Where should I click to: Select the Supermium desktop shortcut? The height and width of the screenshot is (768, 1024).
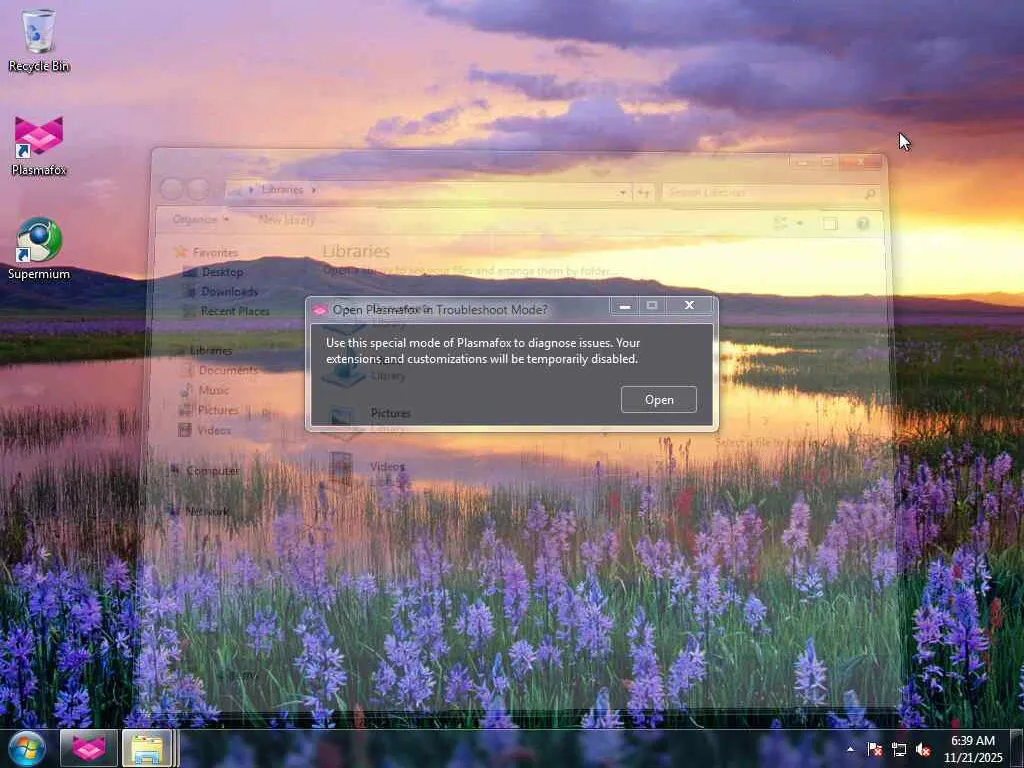[39, 249]
